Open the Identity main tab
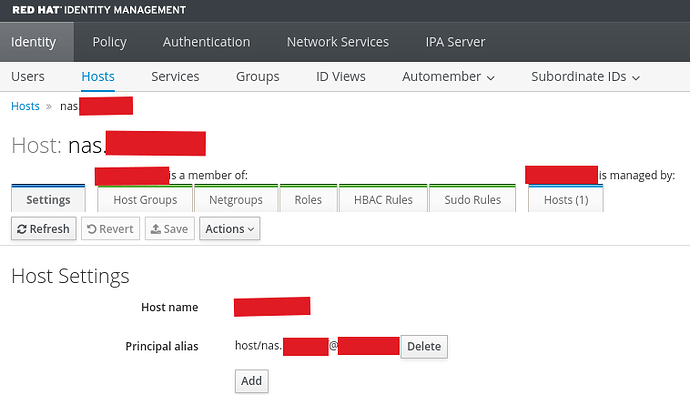The image size is (690, 395). (37, 42)
